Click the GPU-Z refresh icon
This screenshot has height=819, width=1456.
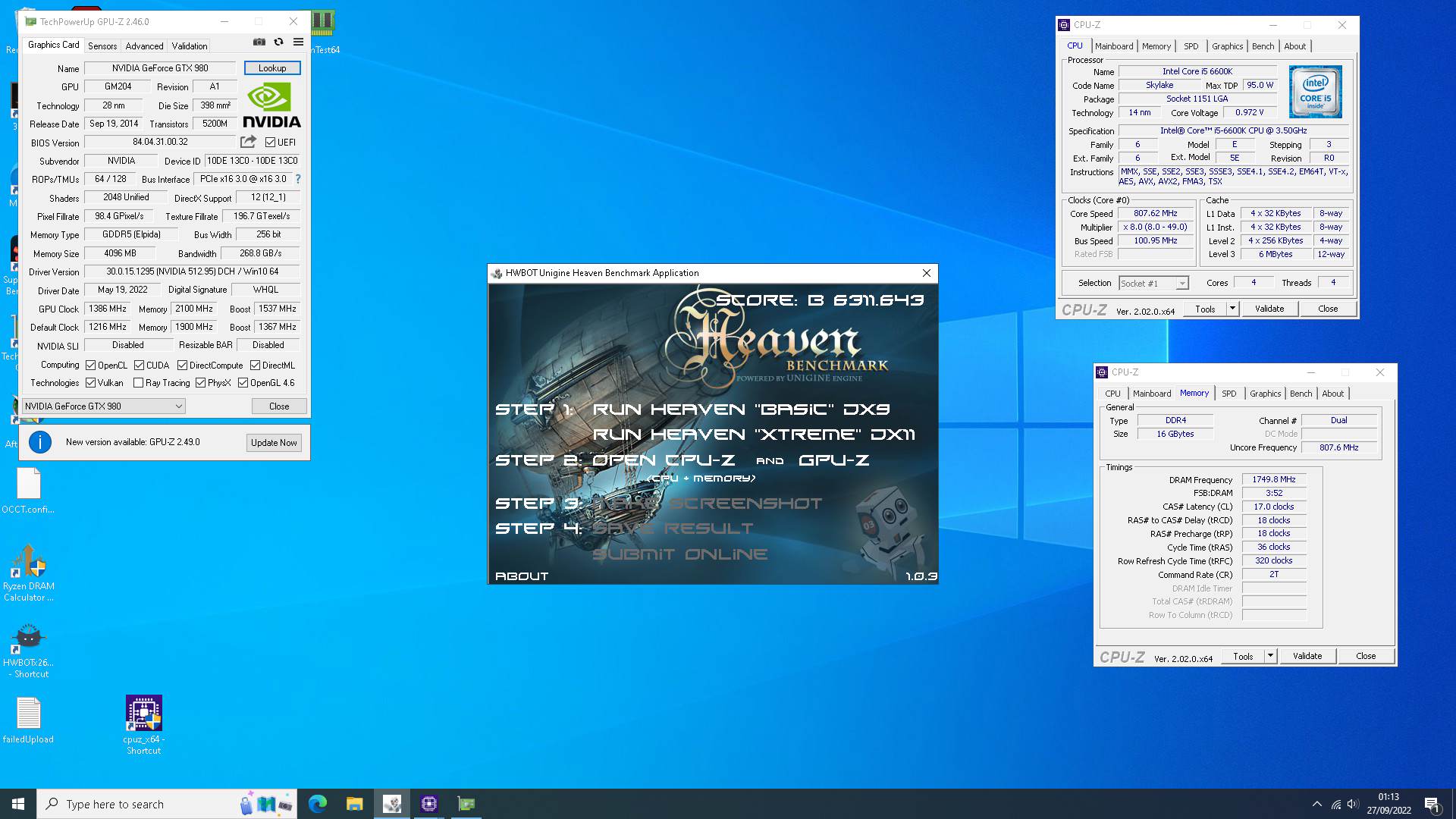278,42
